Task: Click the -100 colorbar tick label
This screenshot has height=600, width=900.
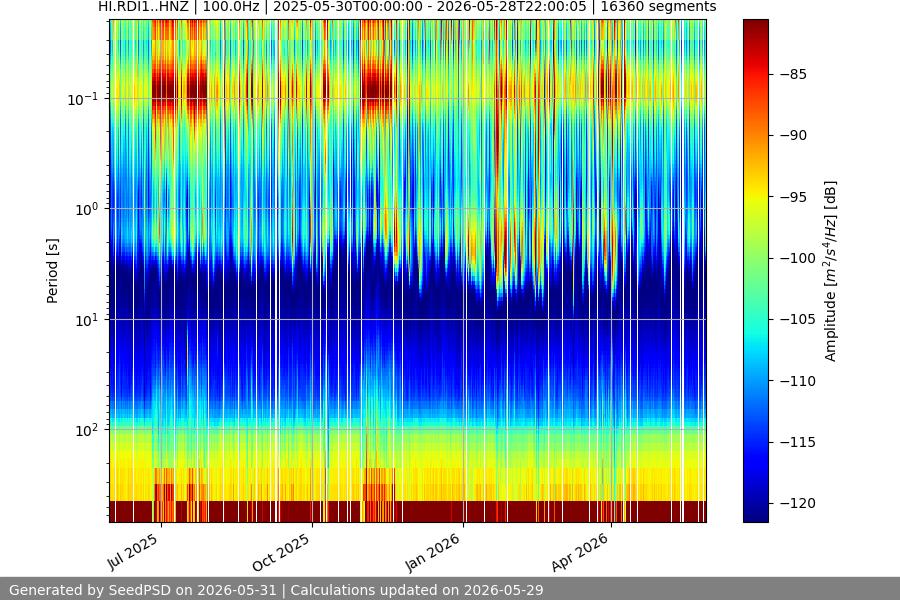Action: (798, 258)
